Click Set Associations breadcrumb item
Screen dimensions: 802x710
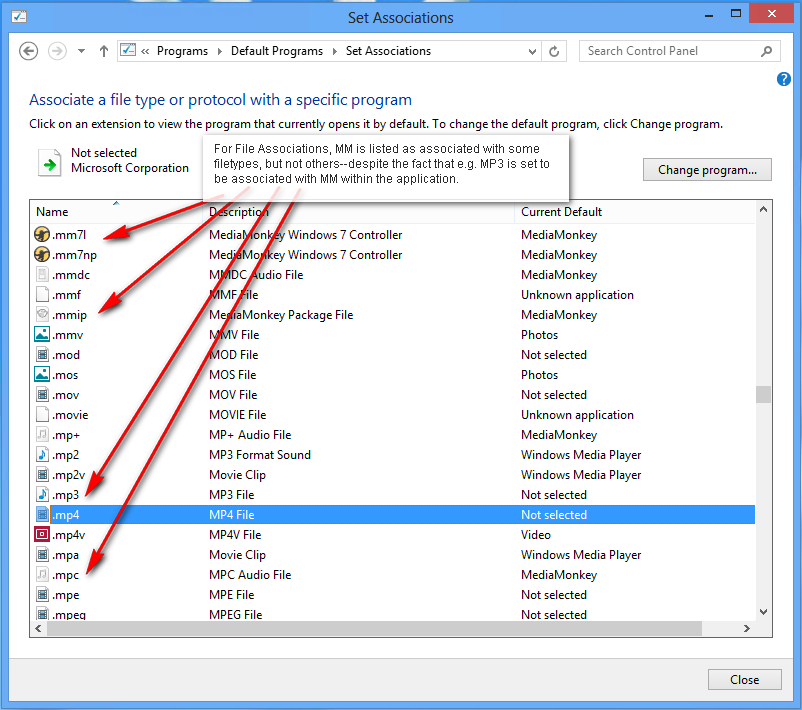click(x=388, y=51)
